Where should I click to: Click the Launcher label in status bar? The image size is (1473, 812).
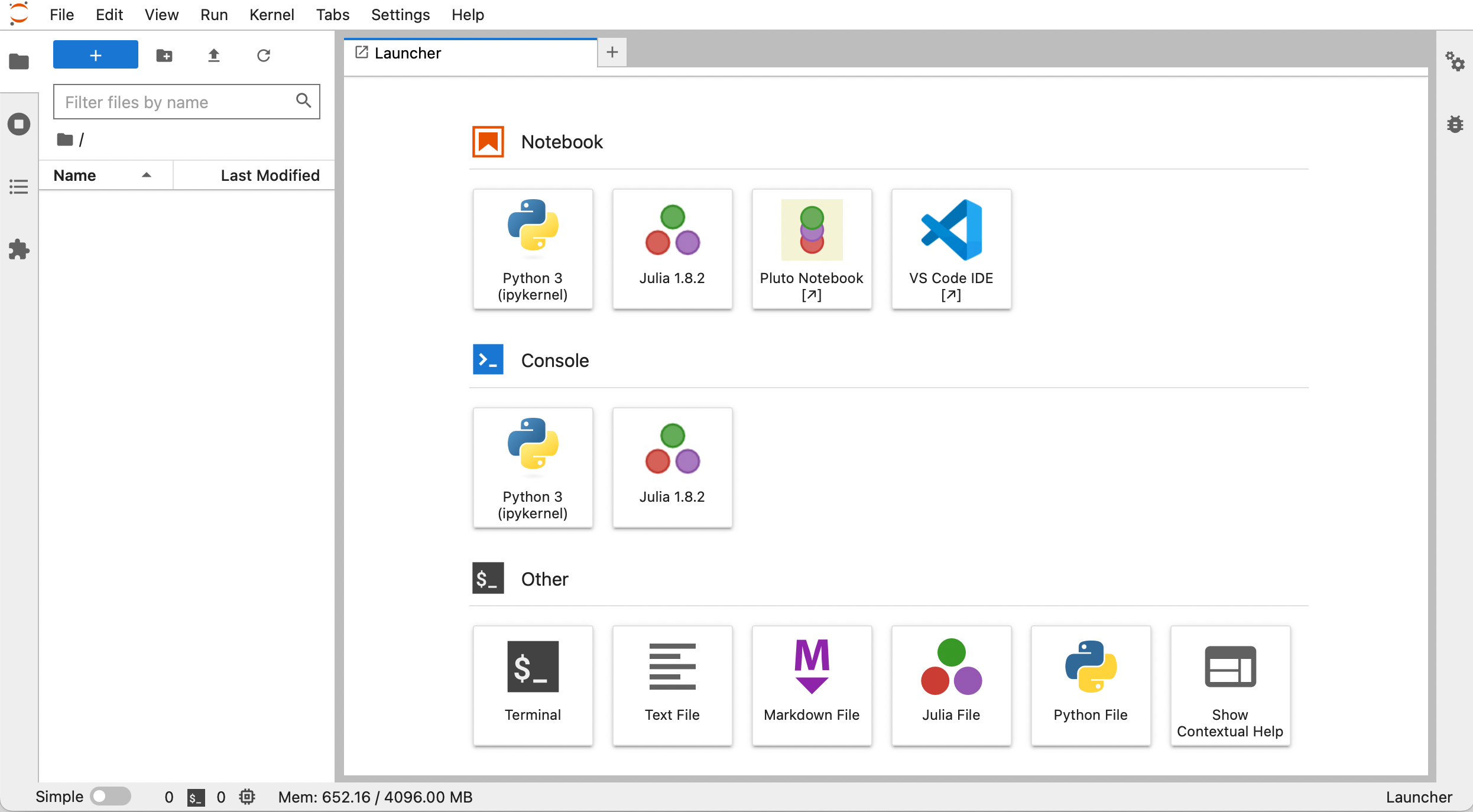tap(1419, 797)
